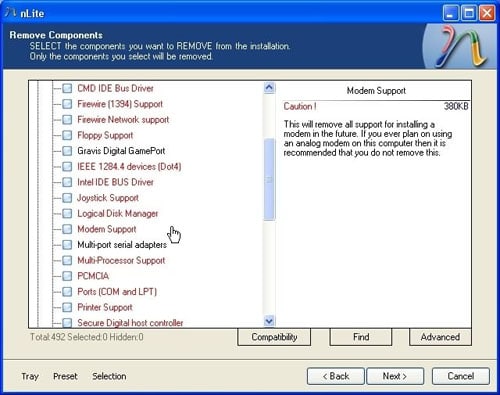The image size is (500, 395).
Task: Tick the Firewire (1394) Support checkbox
Action: click(67, 104)
